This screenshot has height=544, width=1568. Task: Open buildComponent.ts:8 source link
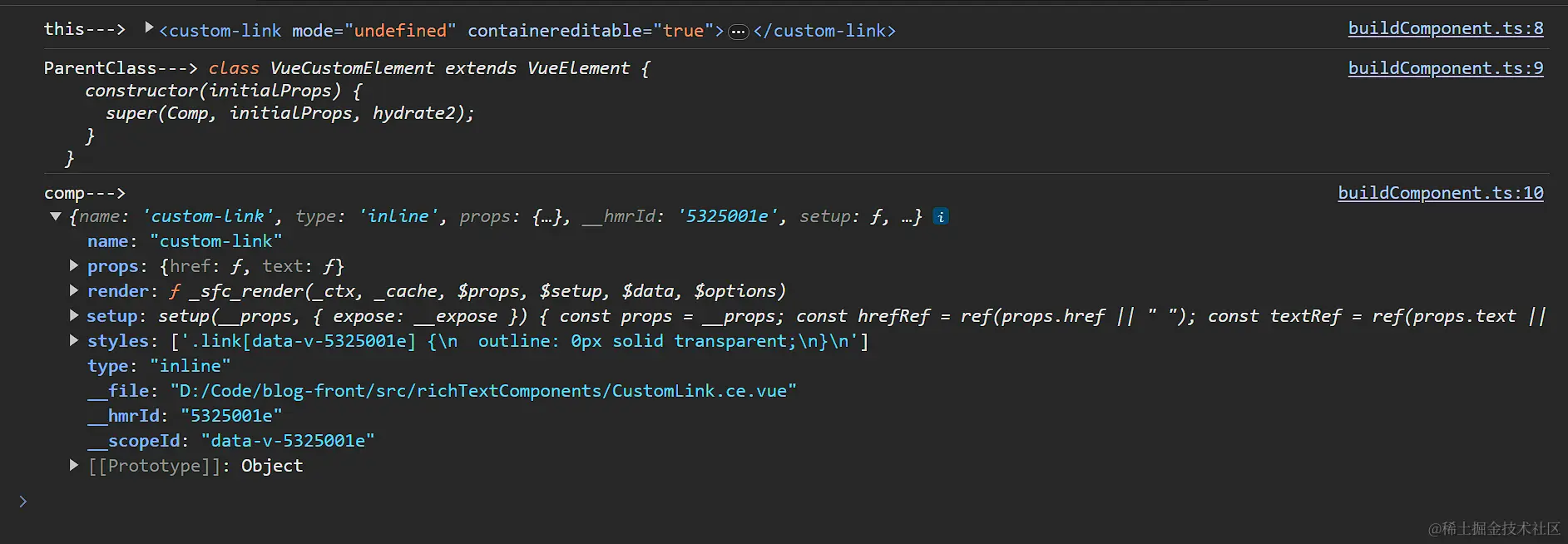tap(1445, 28)
